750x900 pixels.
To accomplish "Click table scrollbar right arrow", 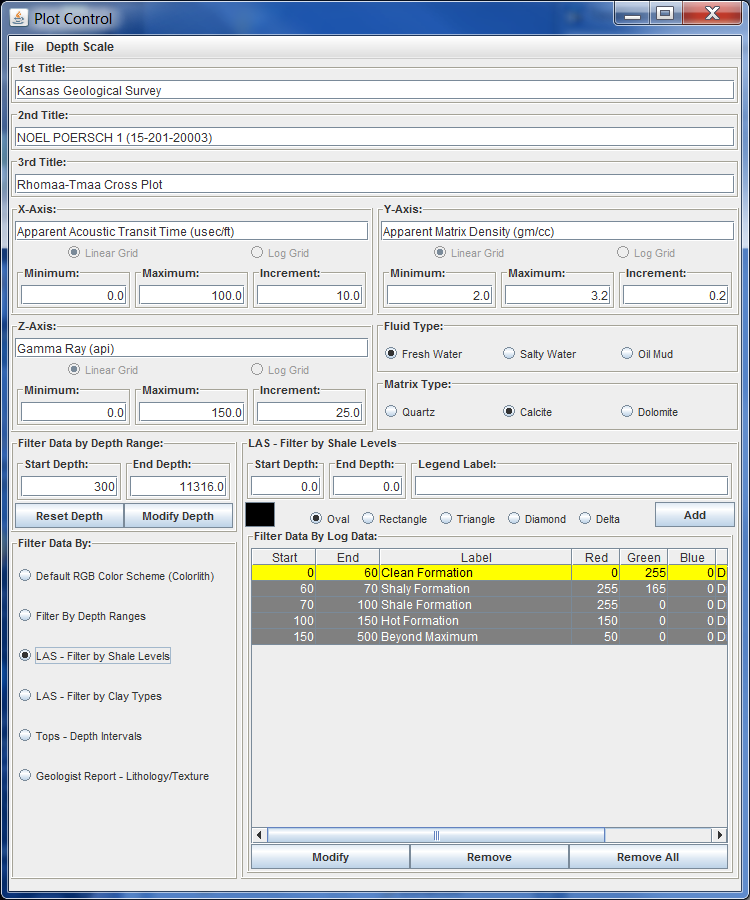I will 720,835.
